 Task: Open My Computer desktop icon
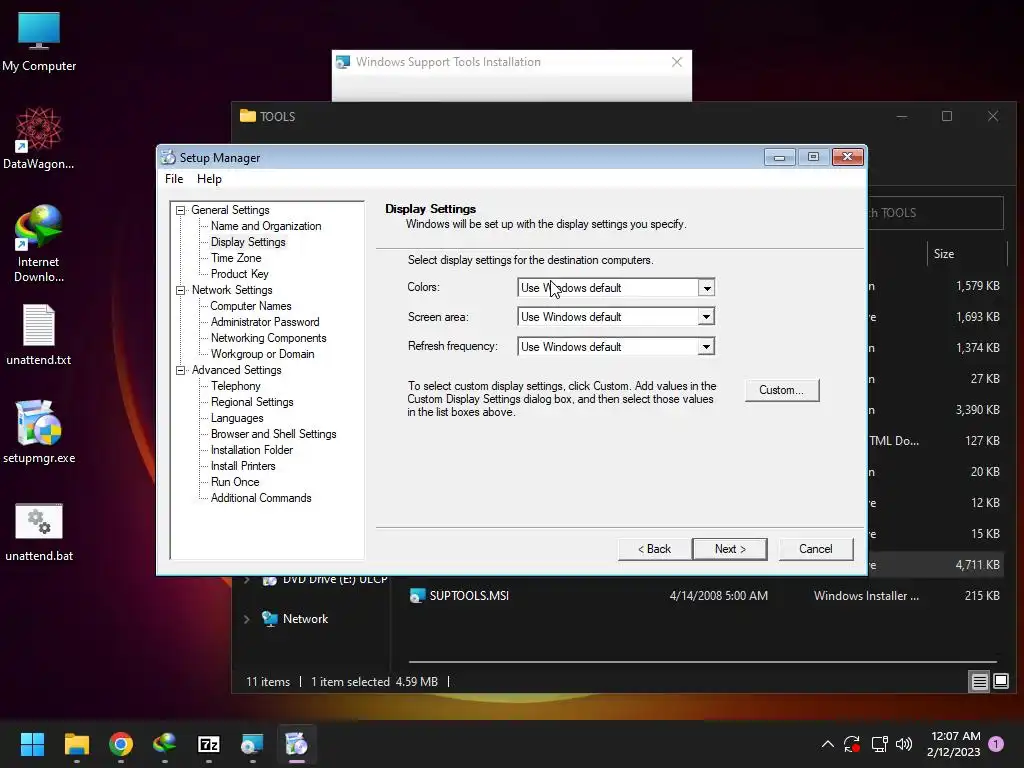(x=39, y=42)
